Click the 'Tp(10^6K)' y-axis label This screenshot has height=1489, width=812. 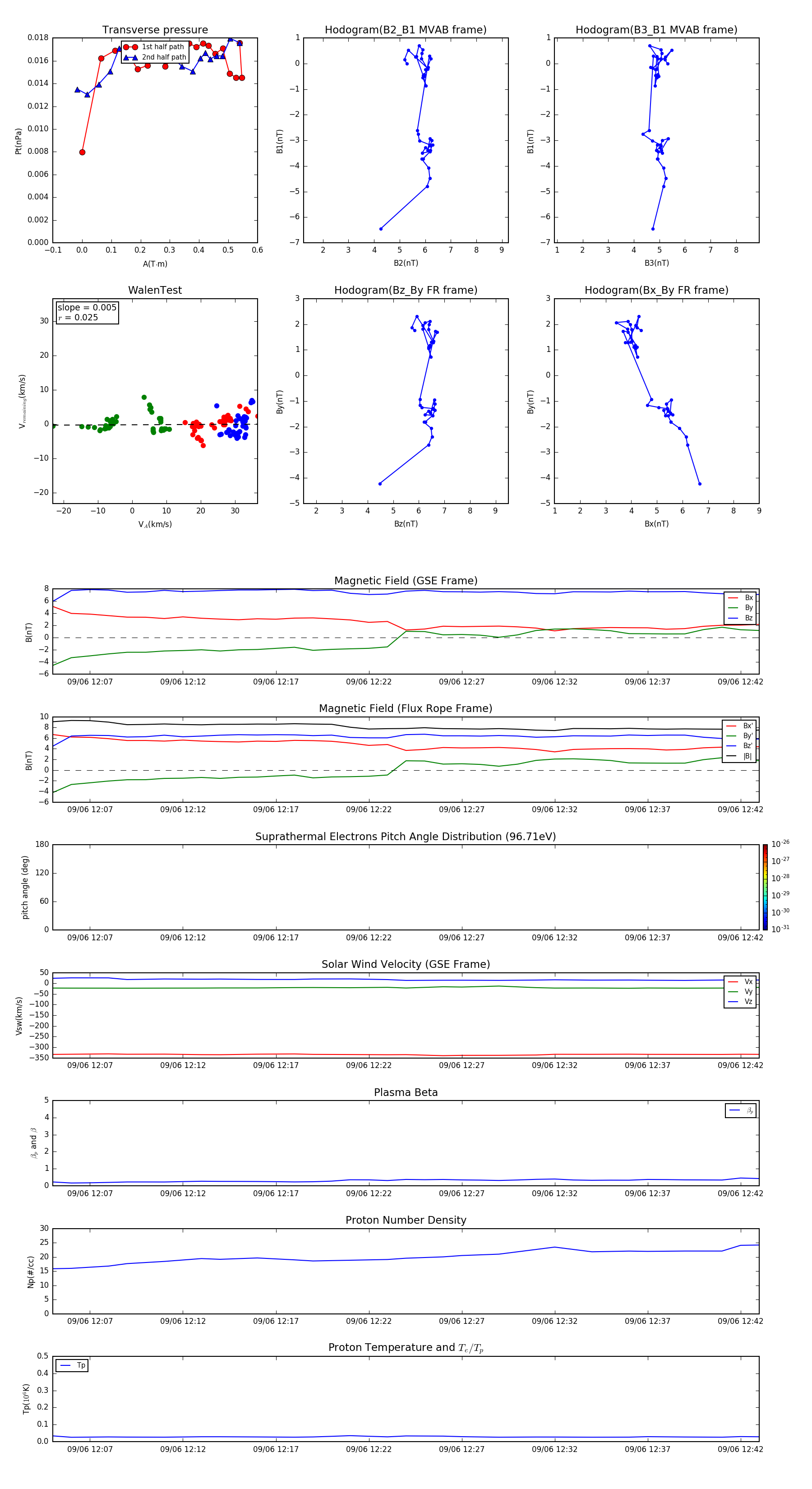coord(27,1399)
